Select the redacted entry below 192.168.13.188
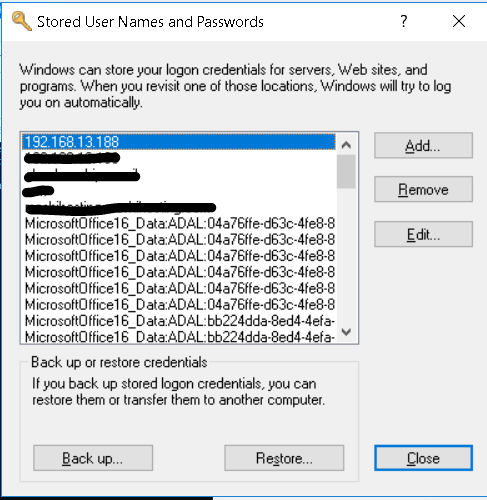Viewport: 487px width, 500px height. 179,158
